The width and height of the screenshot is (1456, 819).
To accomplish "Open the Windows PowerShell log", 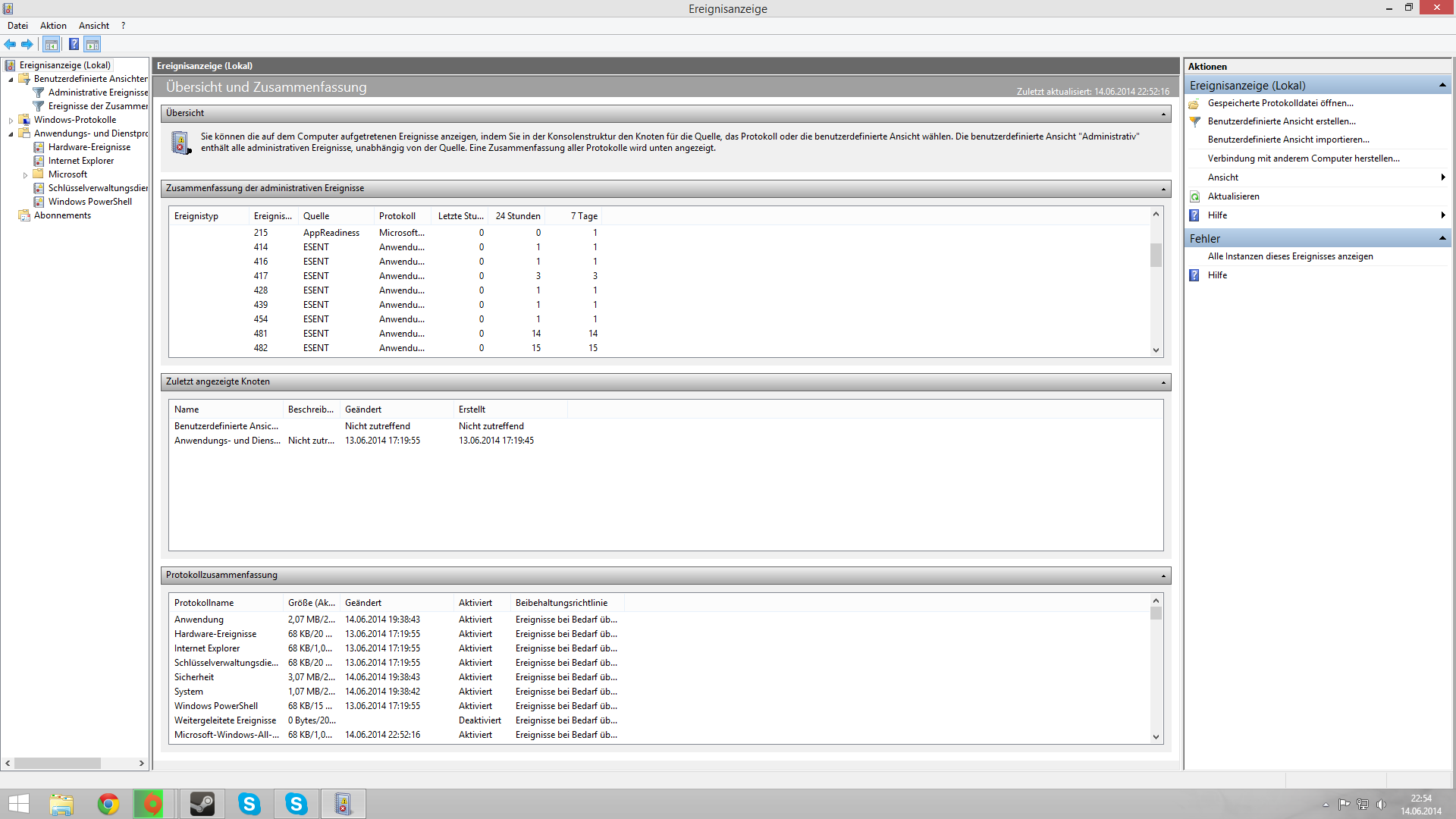I will (89, 202).
